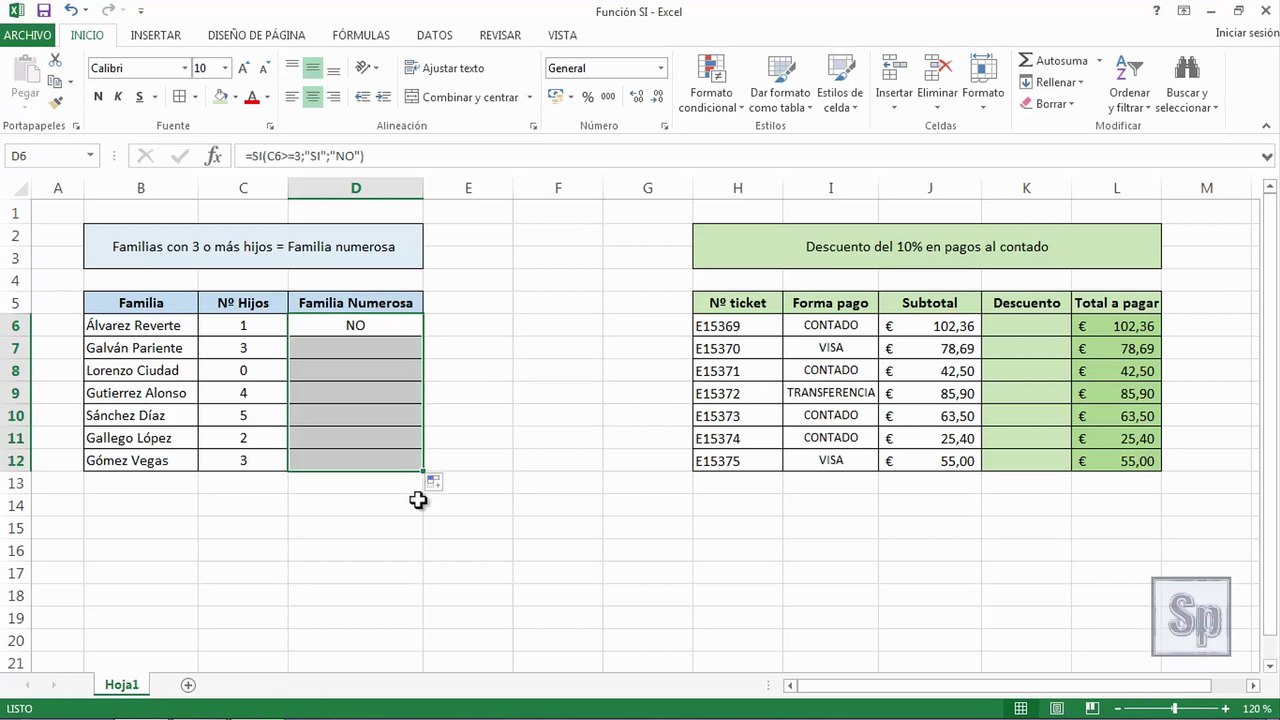
Task: Align the cell text to the right
Action: pos(334,97)
